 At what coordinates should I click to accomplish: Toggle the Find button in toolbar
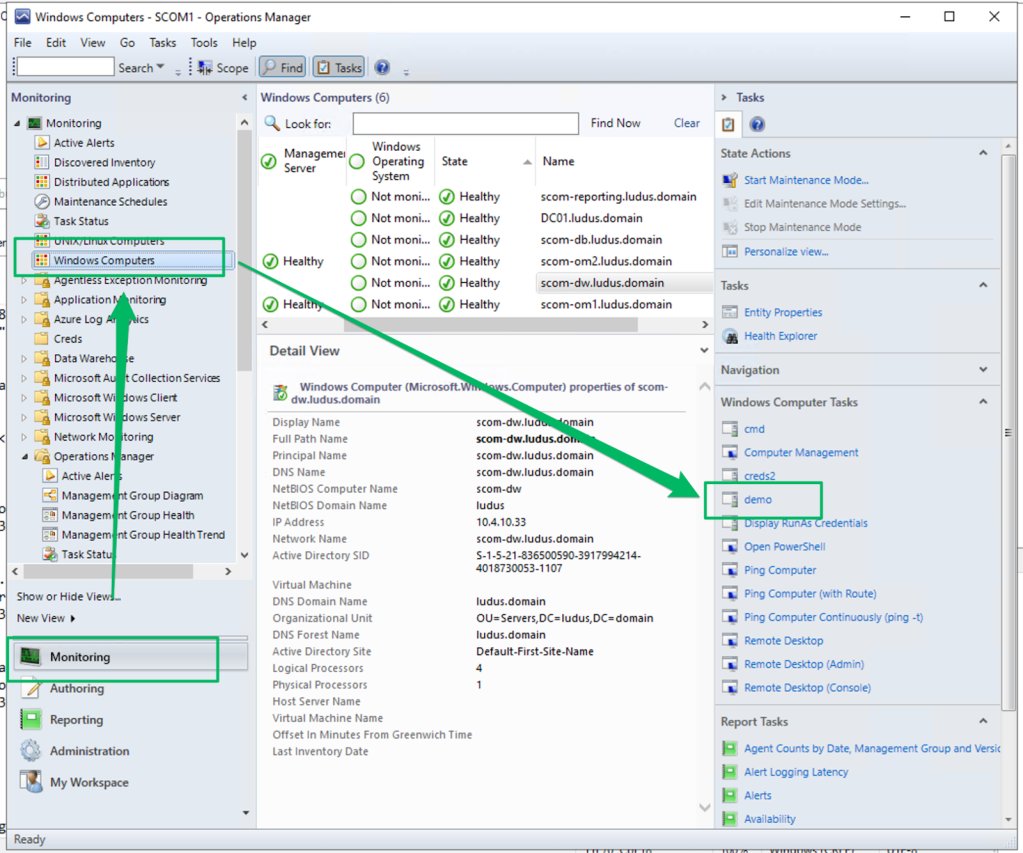click(x=282, y=68)
